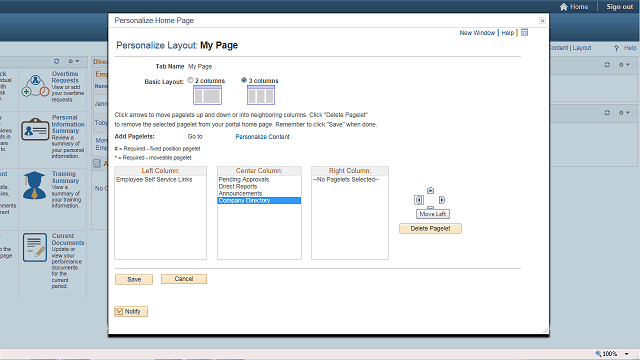640x360 pixels.
Task: Click the Move Left arrow icon
Action: coord(419,200)
